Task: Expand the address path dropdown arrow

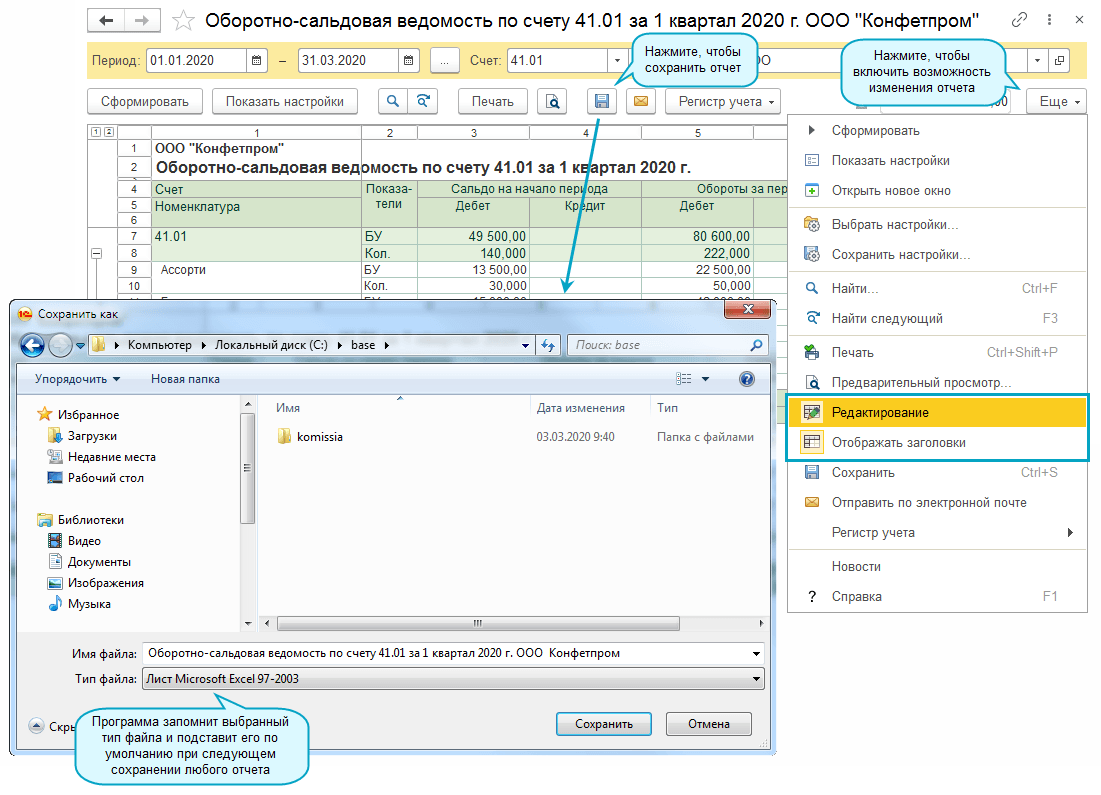Action: [525, 346]
